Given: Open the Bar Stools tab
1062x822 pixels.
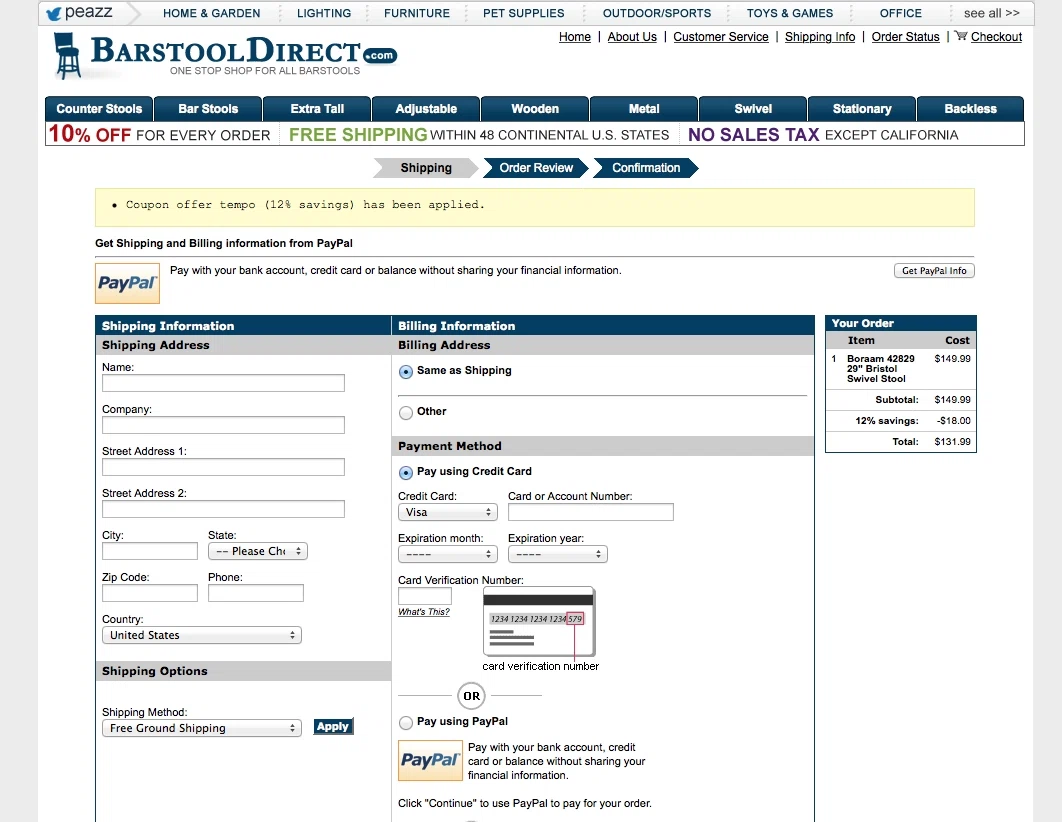Looking at the screenshot, I should 208,109.
